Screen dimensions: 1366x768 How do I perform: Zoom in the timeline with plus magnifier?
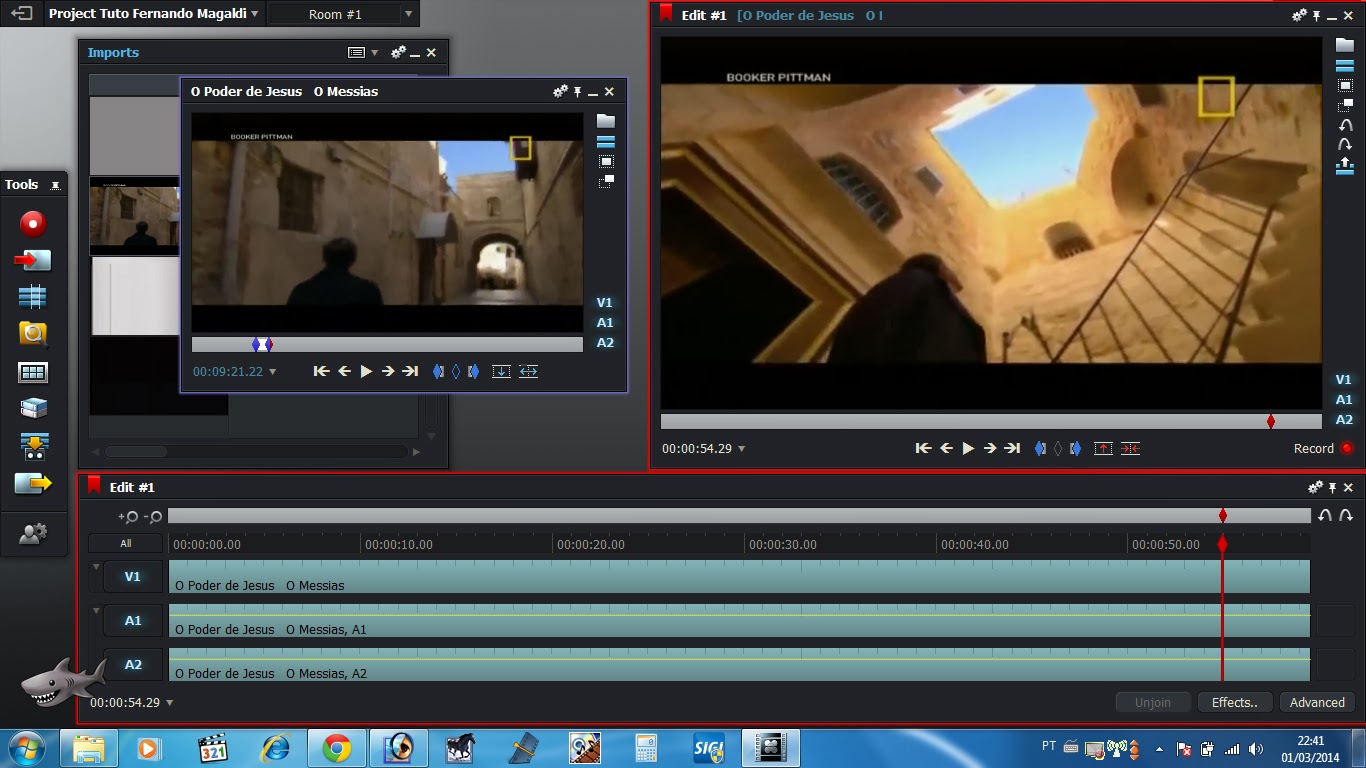click(x=128, y=517)
